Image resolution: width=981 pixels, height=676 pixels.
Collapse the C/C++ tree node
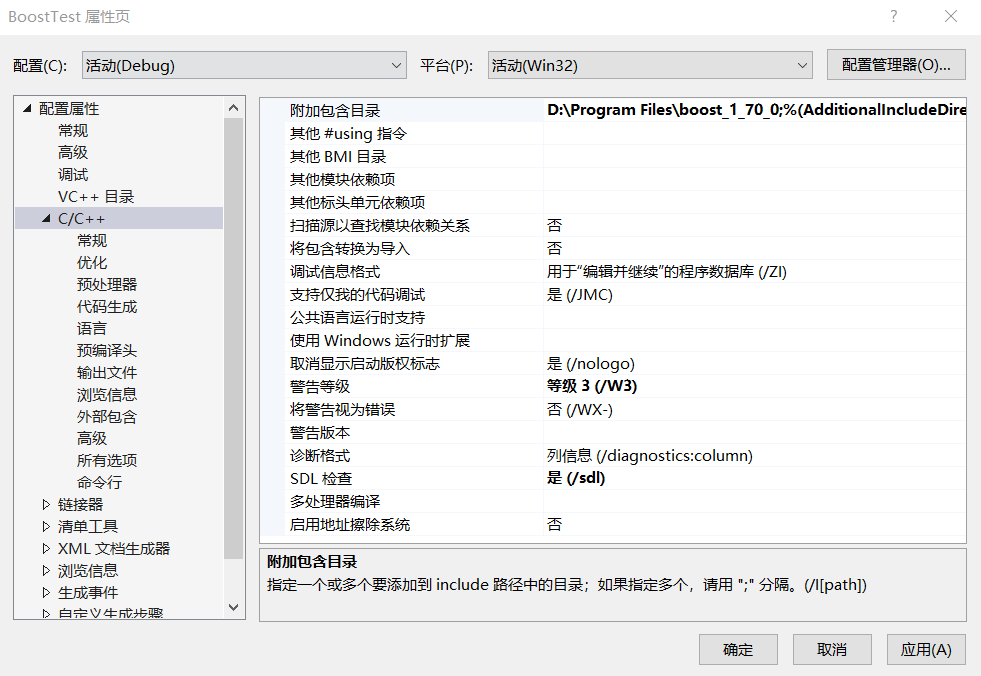coord(46,218)
